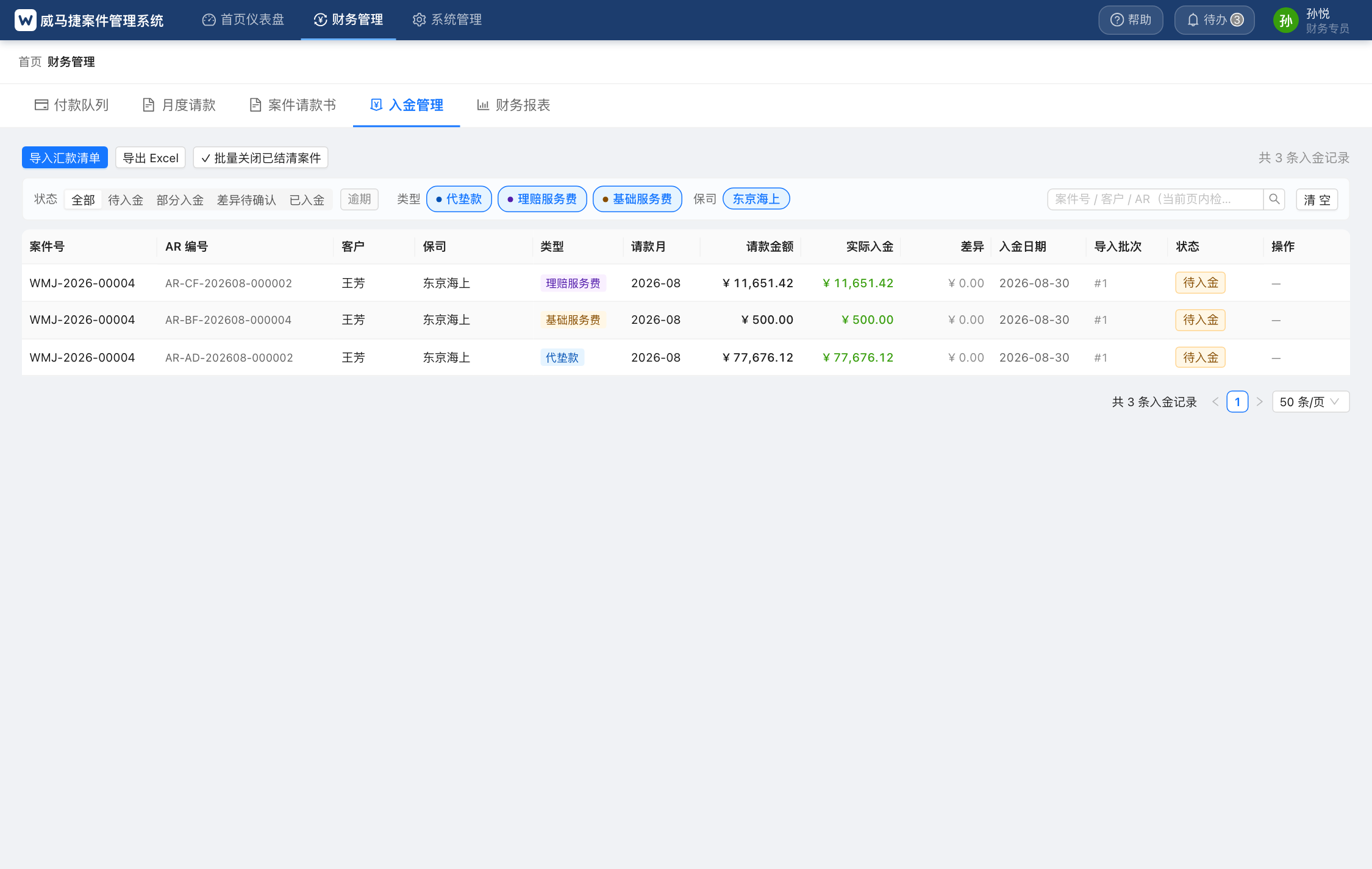Click the green ¥ 77,676.12 actual amount
The width and height of the screenshot is (1372, 869).
pyautogui.click(x=858, y=357)
